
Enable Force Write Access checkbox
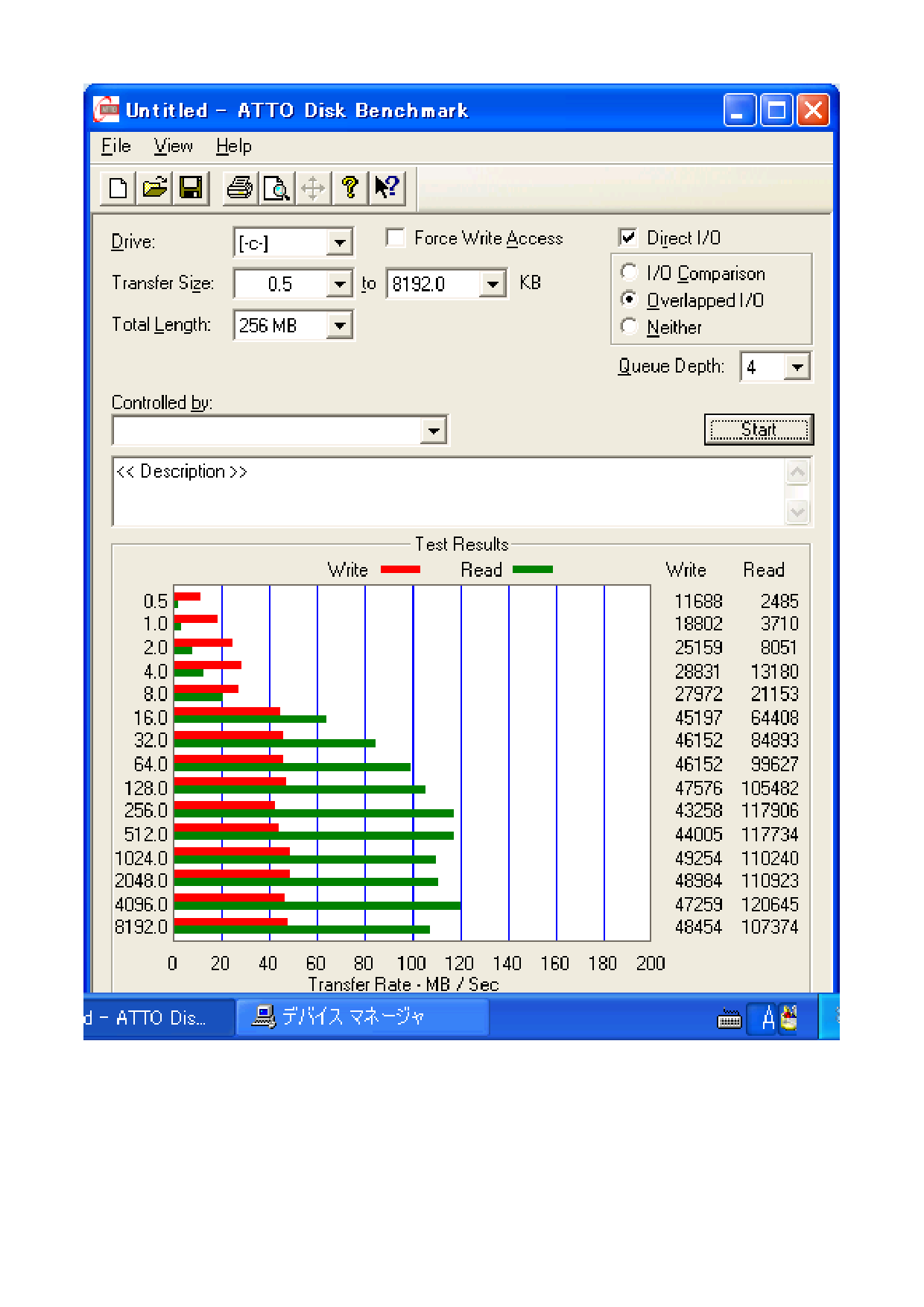[396, 238]
